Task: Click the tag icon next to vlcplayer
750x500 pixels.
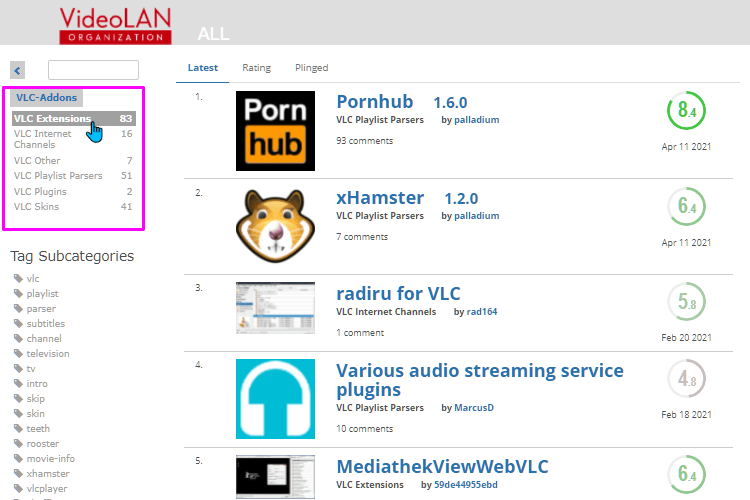Action: point(19,489)
